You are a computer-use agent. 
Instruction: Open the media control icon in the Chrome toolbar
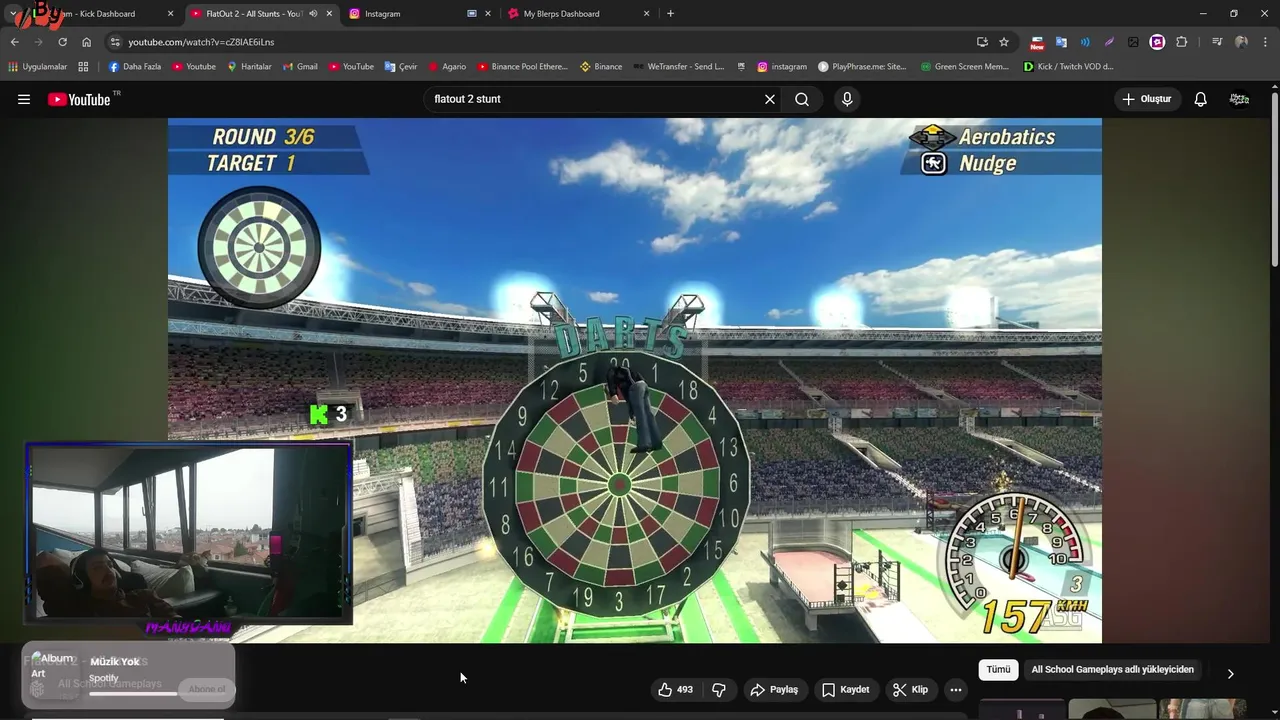[x=1217, y=42]
